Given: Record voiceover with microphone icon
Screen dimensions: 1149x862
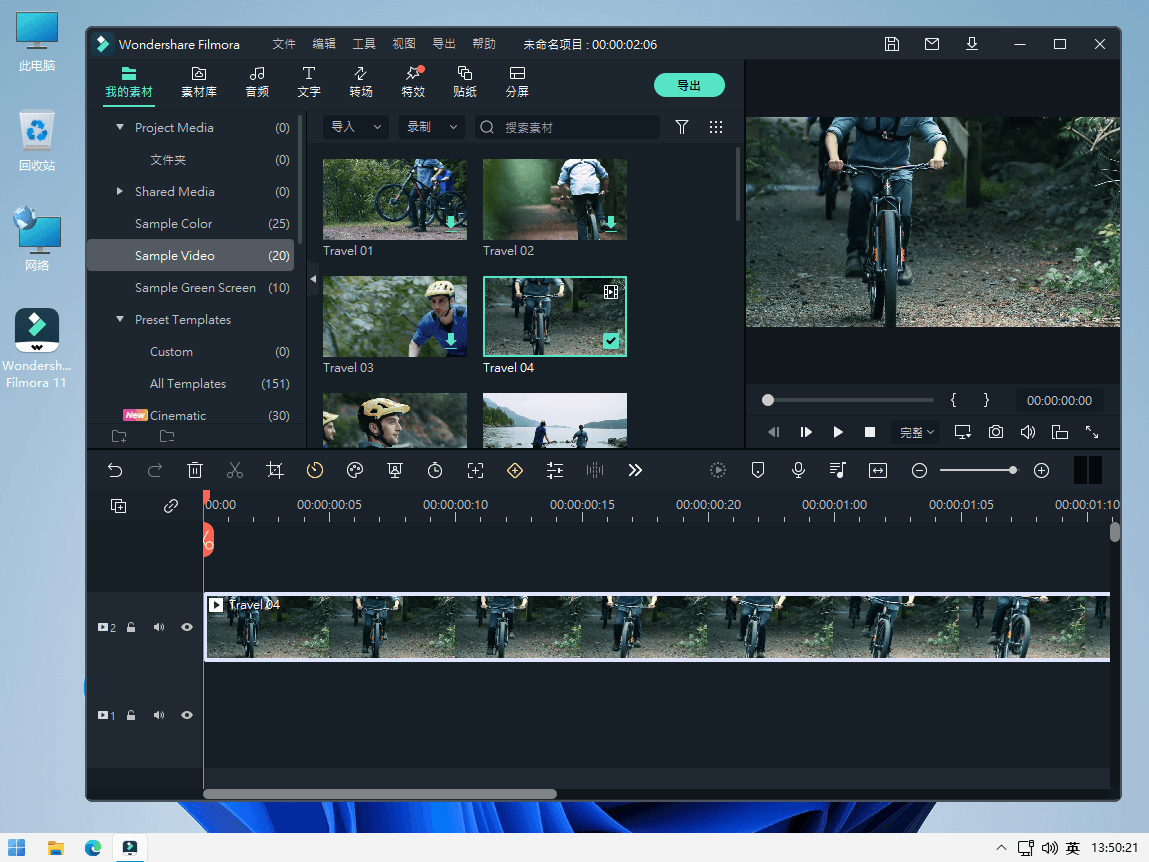Looking at the screenshot, I should (x=798, y=471).
